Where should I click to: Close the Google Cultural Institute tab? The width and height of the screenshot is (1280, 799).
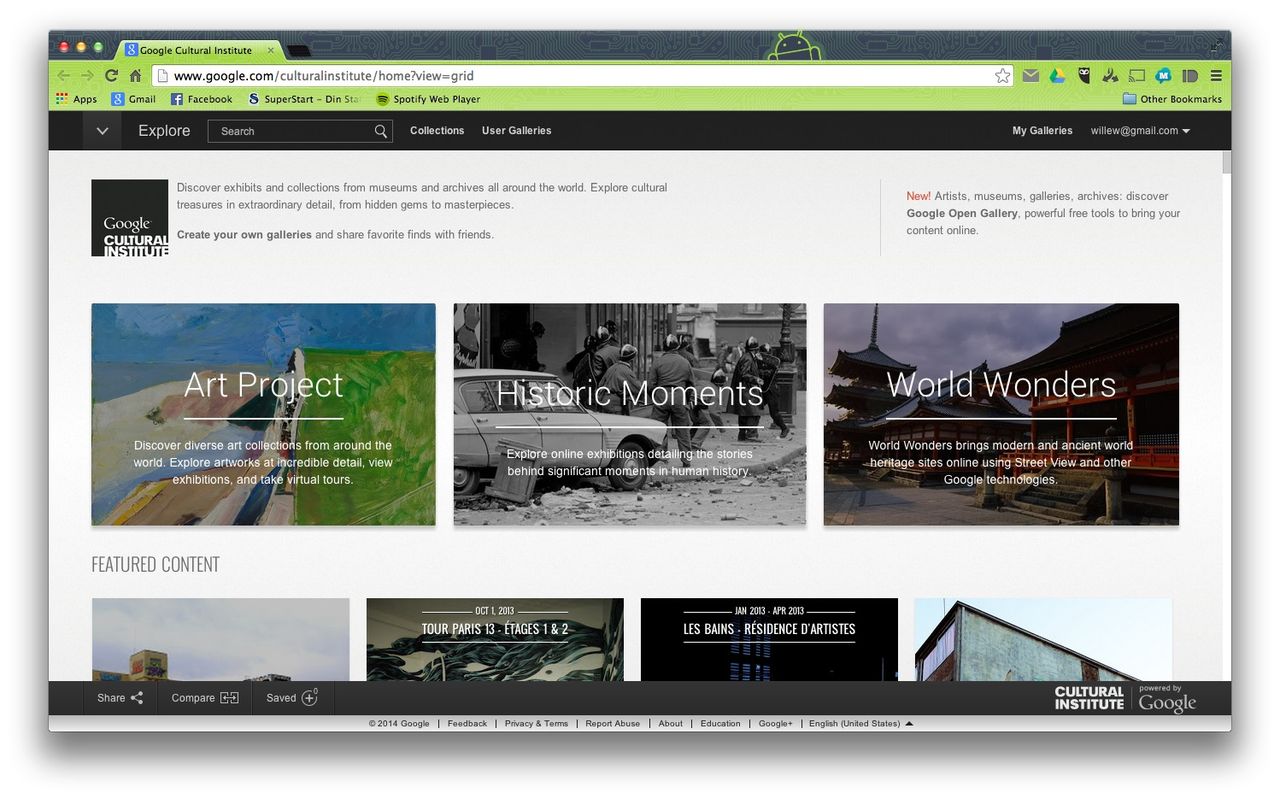point(270,50)
